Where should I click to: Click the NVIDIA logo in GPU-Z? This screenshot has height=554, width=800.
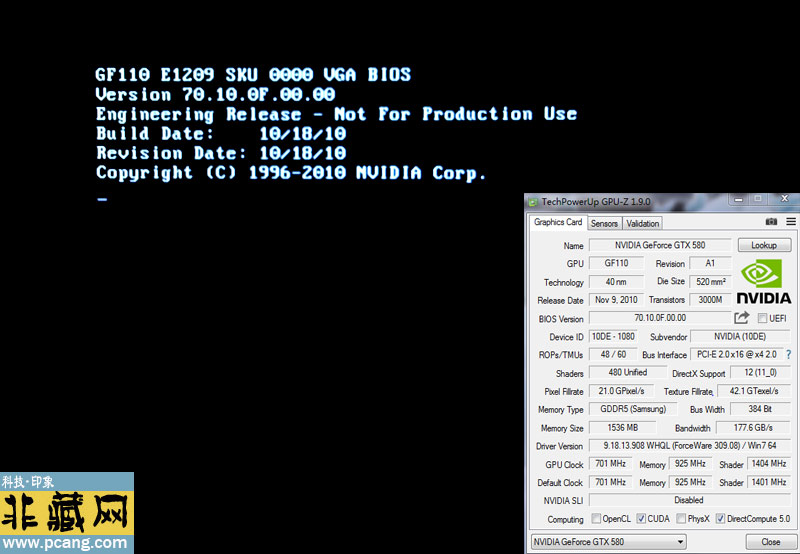tap(763, 282)
